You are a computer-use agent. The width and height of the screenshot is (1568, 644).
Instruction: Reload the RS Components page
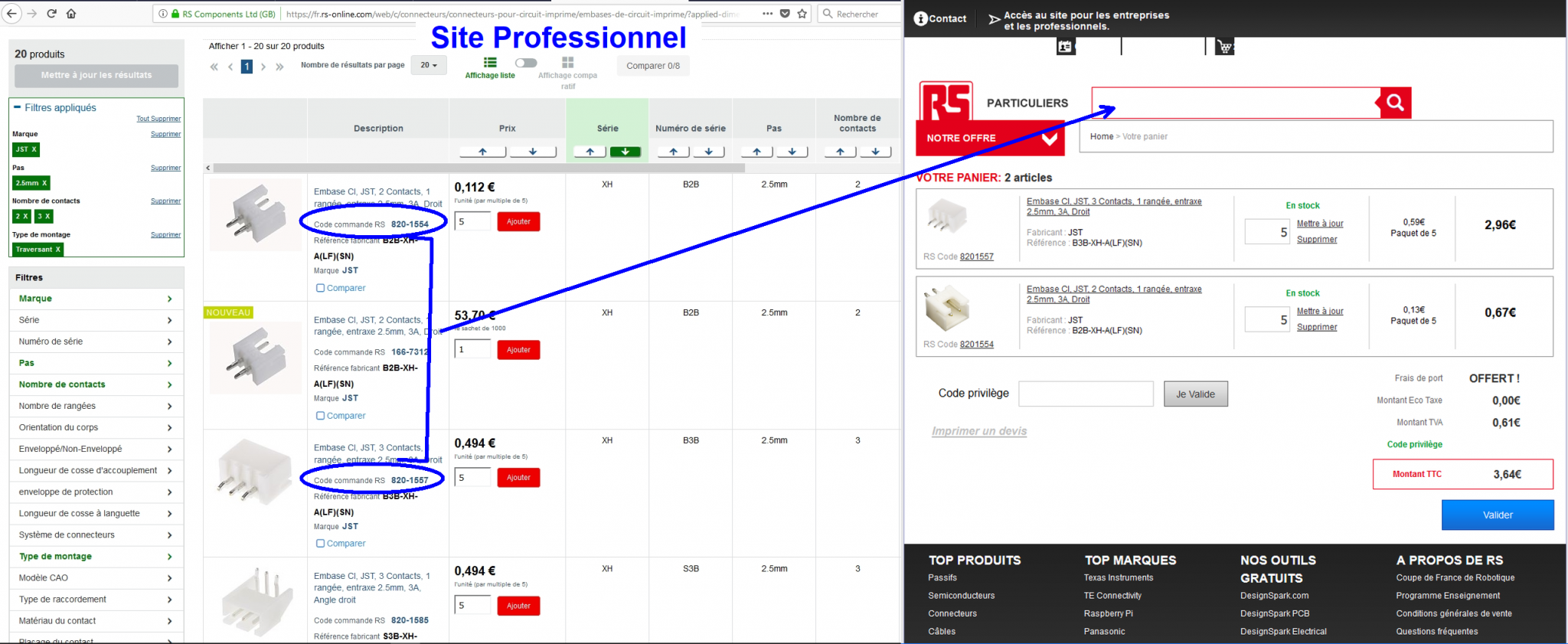pos(51,14)
